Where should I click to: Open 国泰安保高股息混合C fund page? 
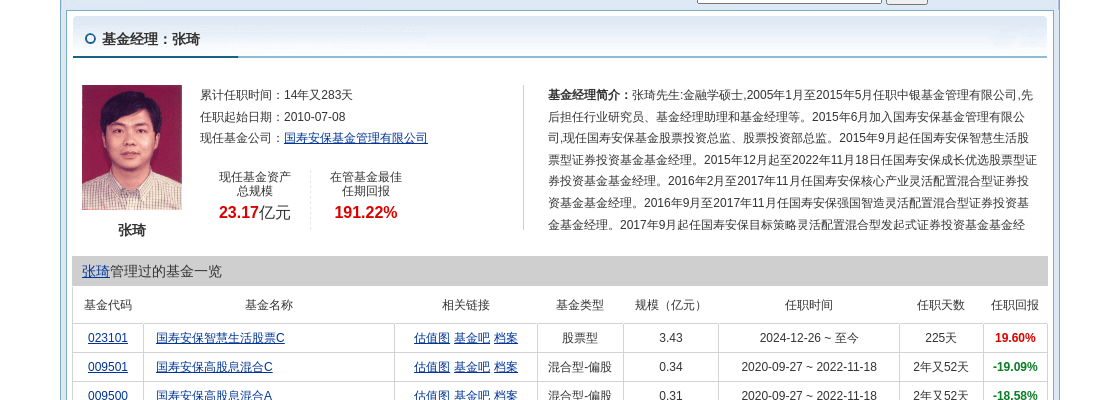[x=214, y=367]
